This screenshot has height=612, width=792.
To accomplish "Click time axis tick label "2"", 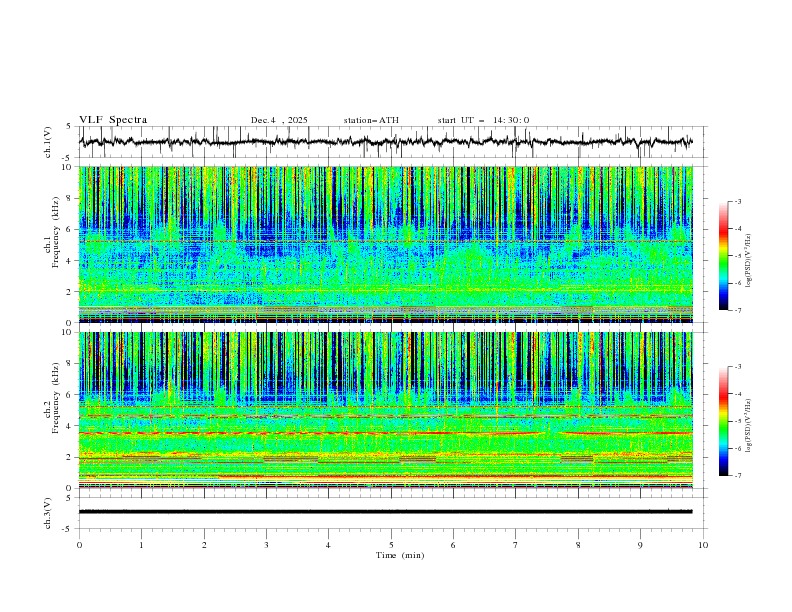I will (204, 545).
